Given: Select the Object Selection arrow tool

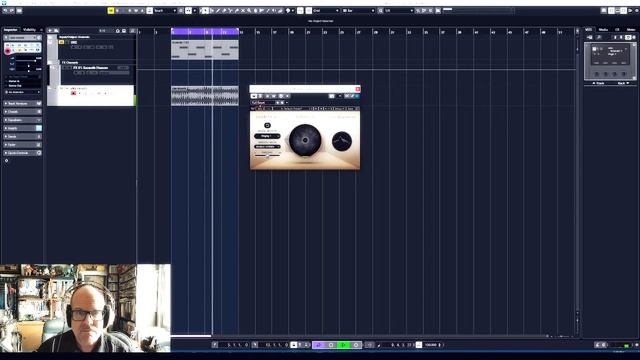Looking at the screenshot, I should click(x=205, y=11).
